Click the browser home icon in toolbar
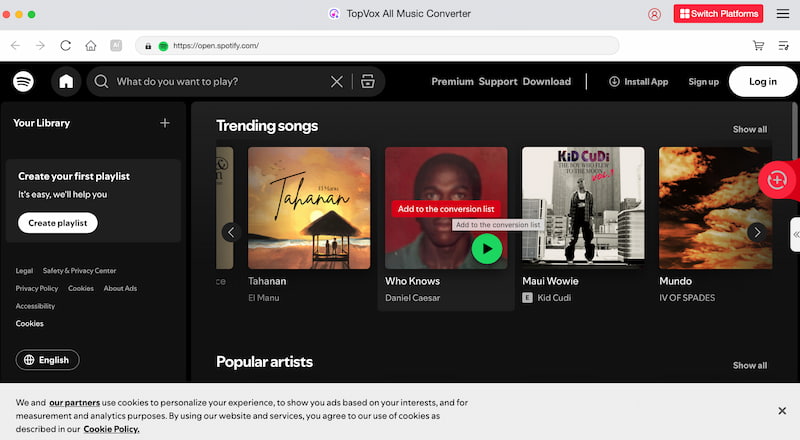800x440 pixels. pyautogui.click(x=91, y=45)
